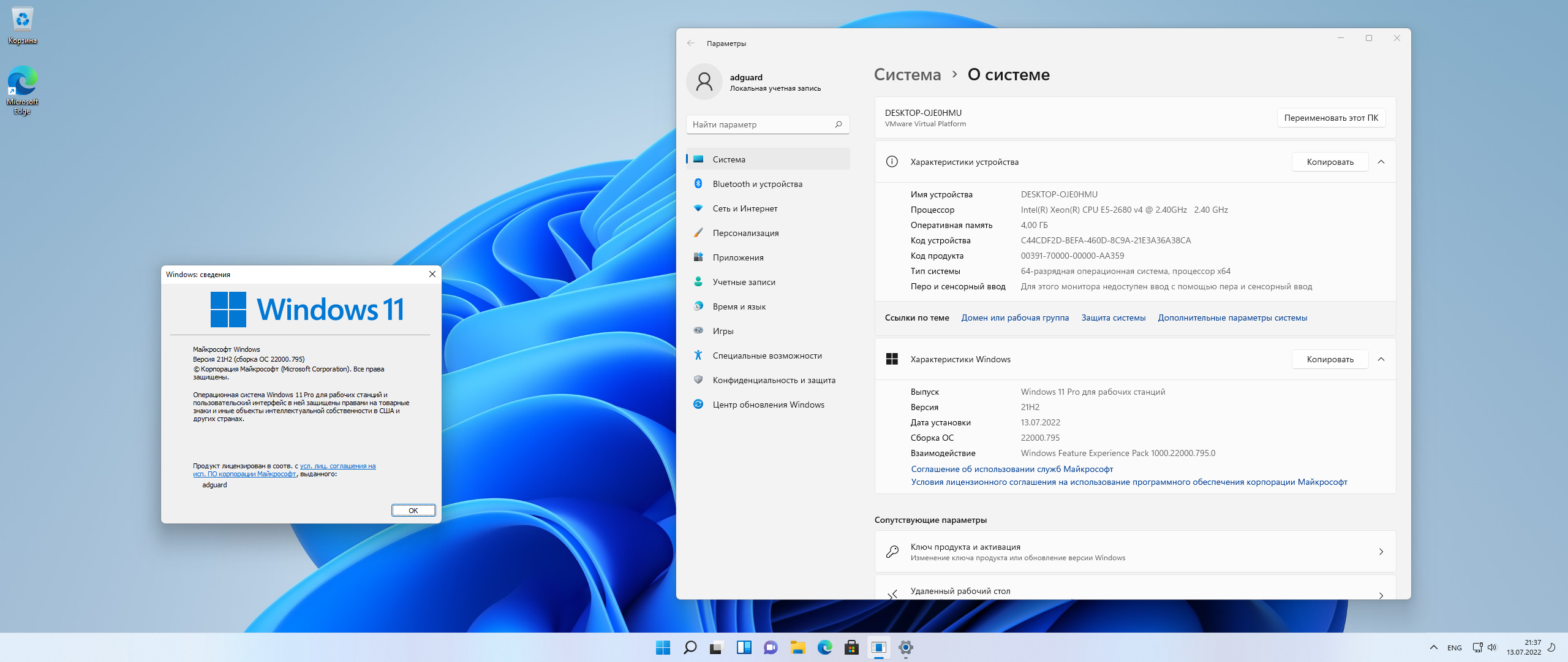Click processor value Intel(R) Xeon(R) CPU E5-2680
The width and height of the screenshot is (1568, 662).
(x=1124, y=210)
